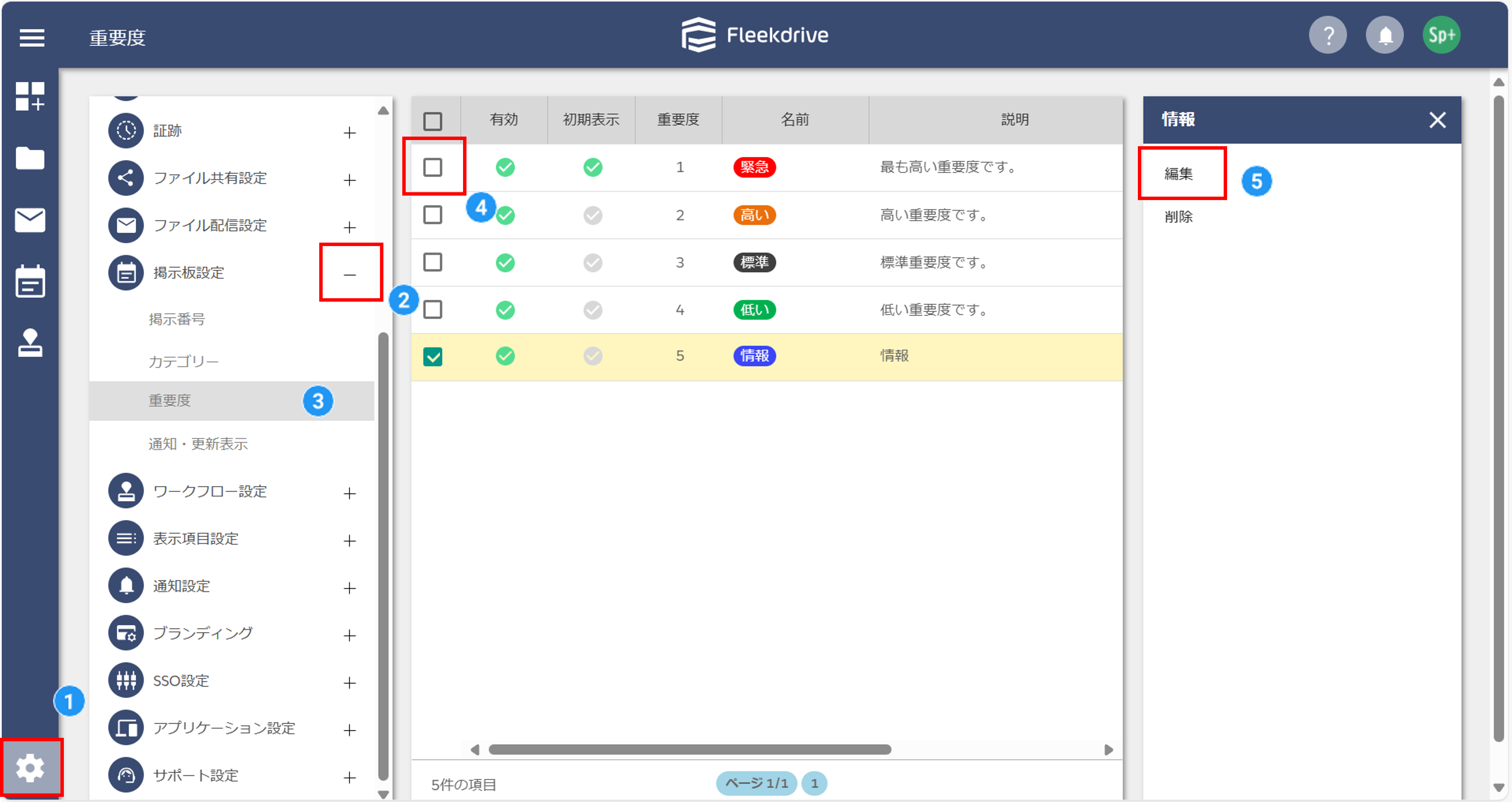The width and height of the screenshot is (1512, 802).
Task: Open the workflow stamp icon in the left sidebar
Action: pyautogui.click(x=30, y=343)
